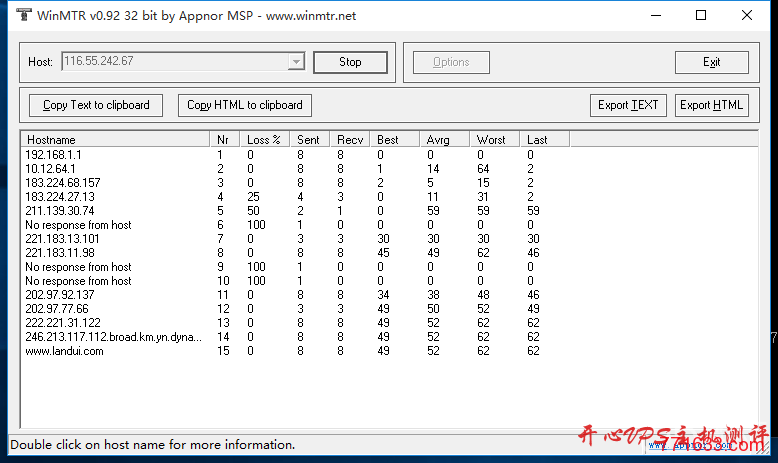Copy HTML to clipboard
This screenshot has width=778, height=463.
click(245, 105)
